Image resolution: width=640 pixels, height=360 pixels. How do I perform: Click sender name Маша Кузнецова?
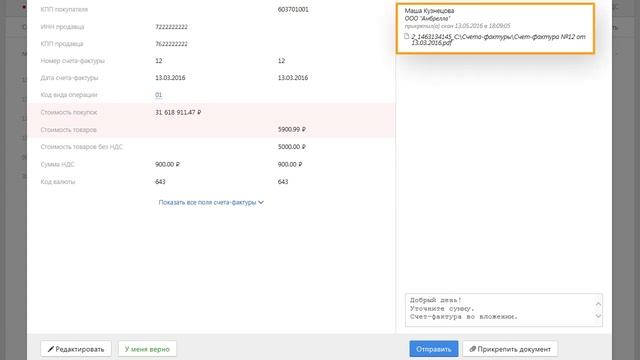[429, 11]
